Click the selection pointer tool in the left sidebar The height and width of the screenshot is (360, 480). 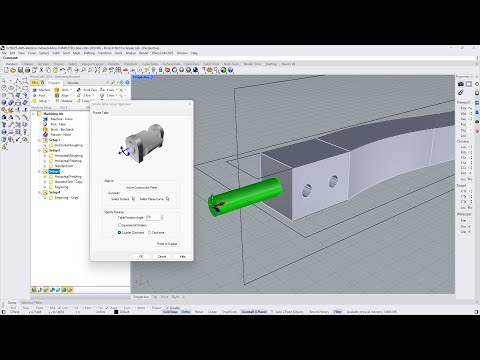(4, 81)
